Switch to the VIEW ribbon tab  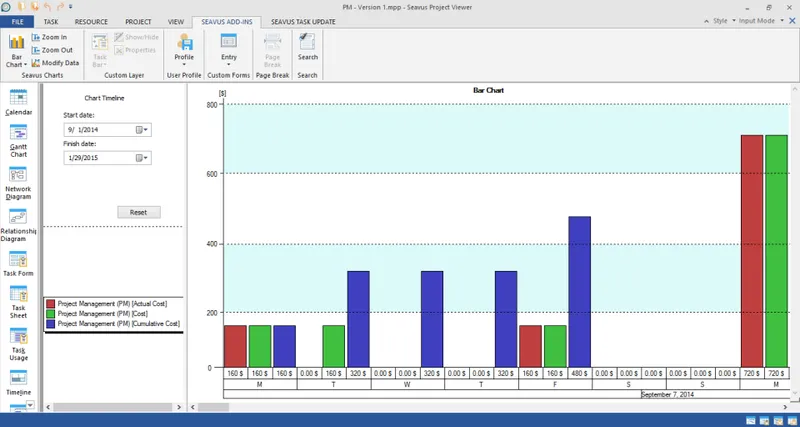[x=176, y=22]
